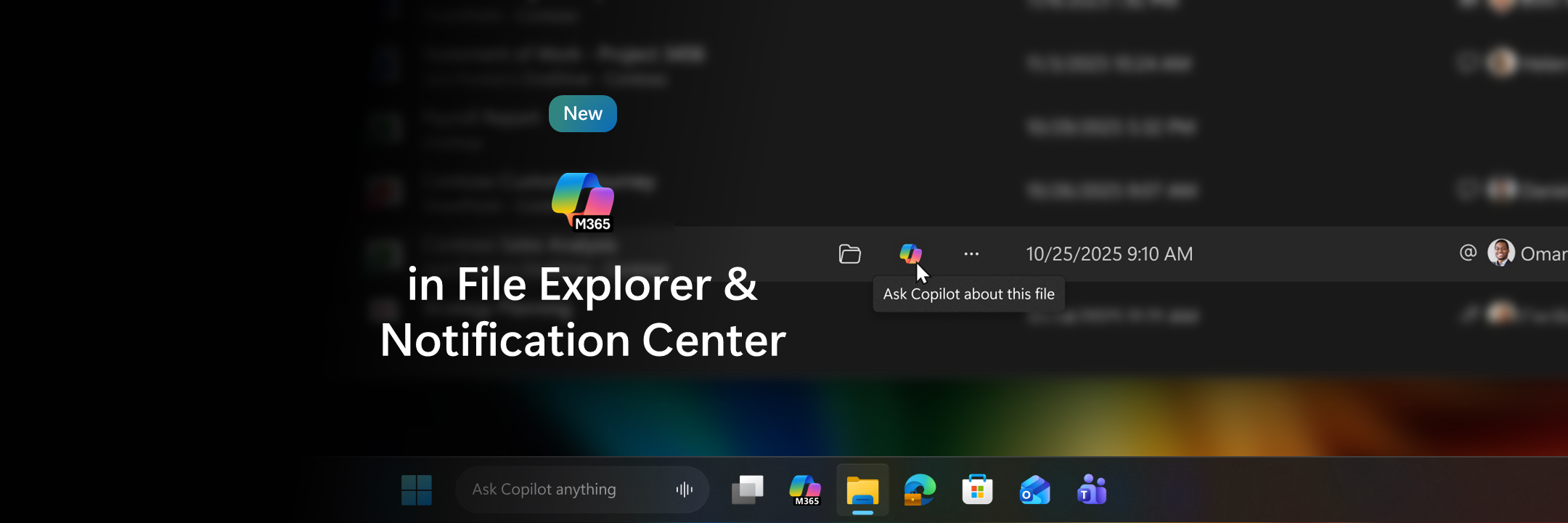Click the open file location folder icon
This screenshot has width=1568, height=523.
(849, 254)
